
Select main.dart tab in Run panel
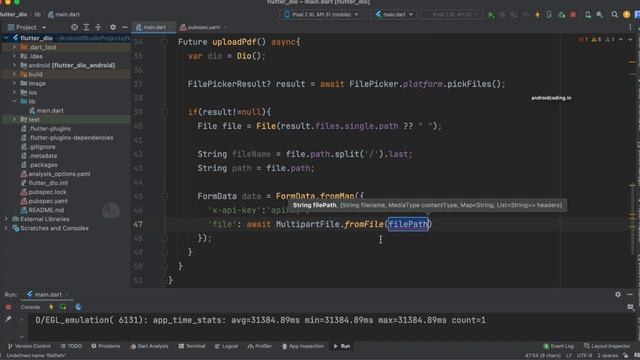click(47, 294)
